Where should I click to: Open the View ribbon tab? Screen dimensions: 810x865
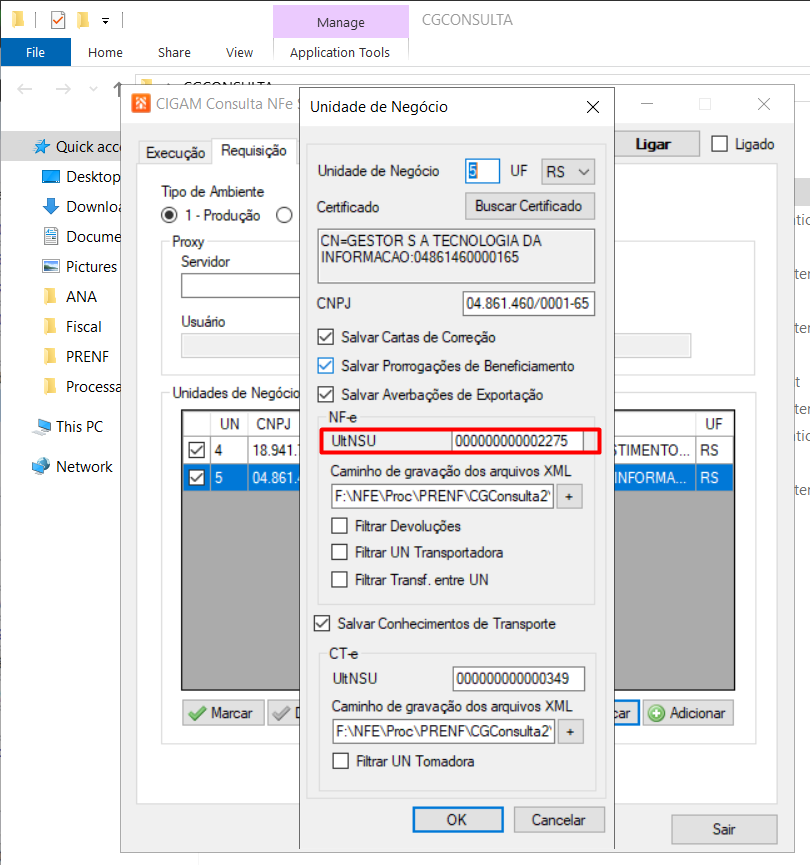tap(239, 52)
